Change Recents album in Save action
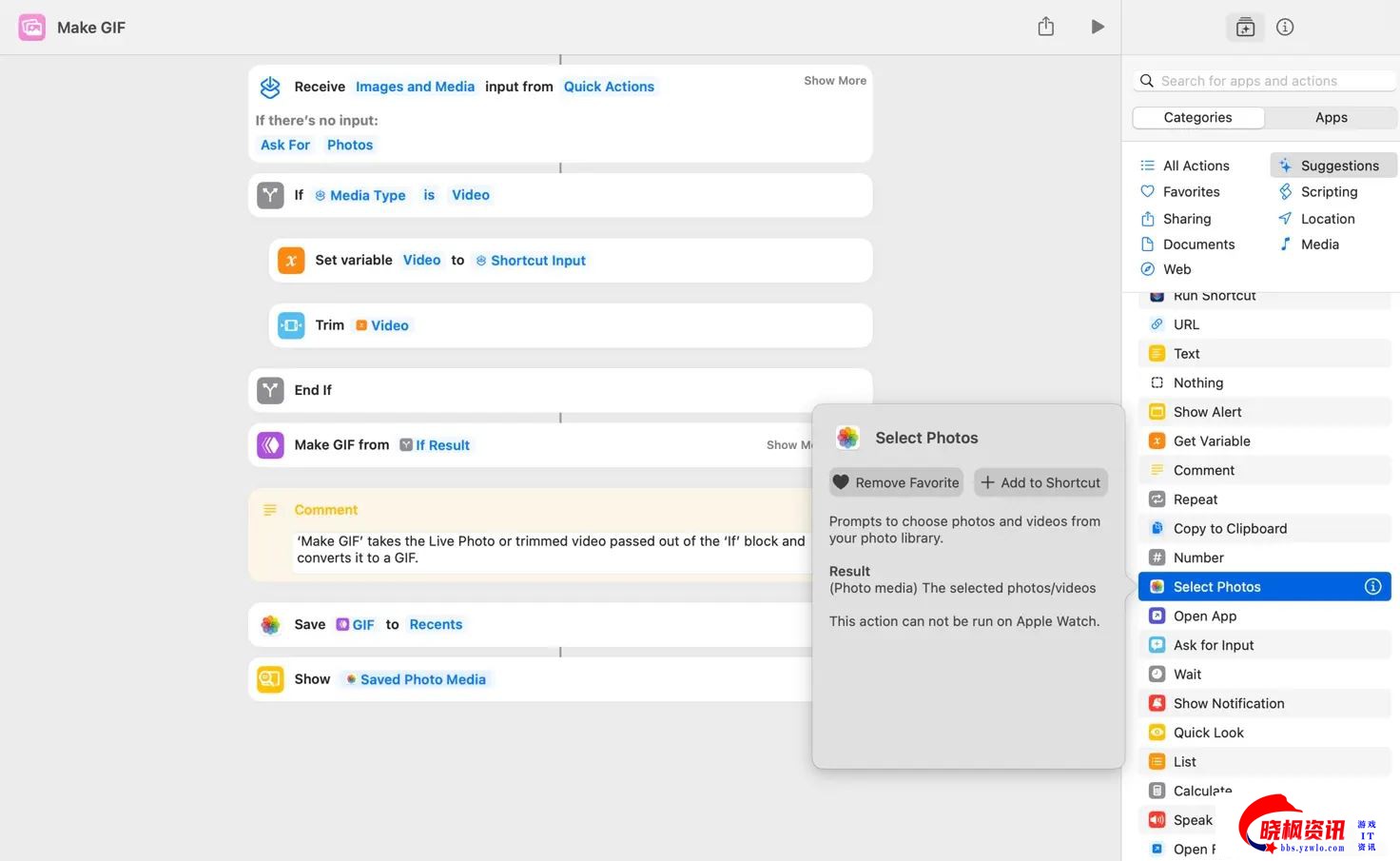The width and height of the screenshot is (1400, 861). click(436, 624)
